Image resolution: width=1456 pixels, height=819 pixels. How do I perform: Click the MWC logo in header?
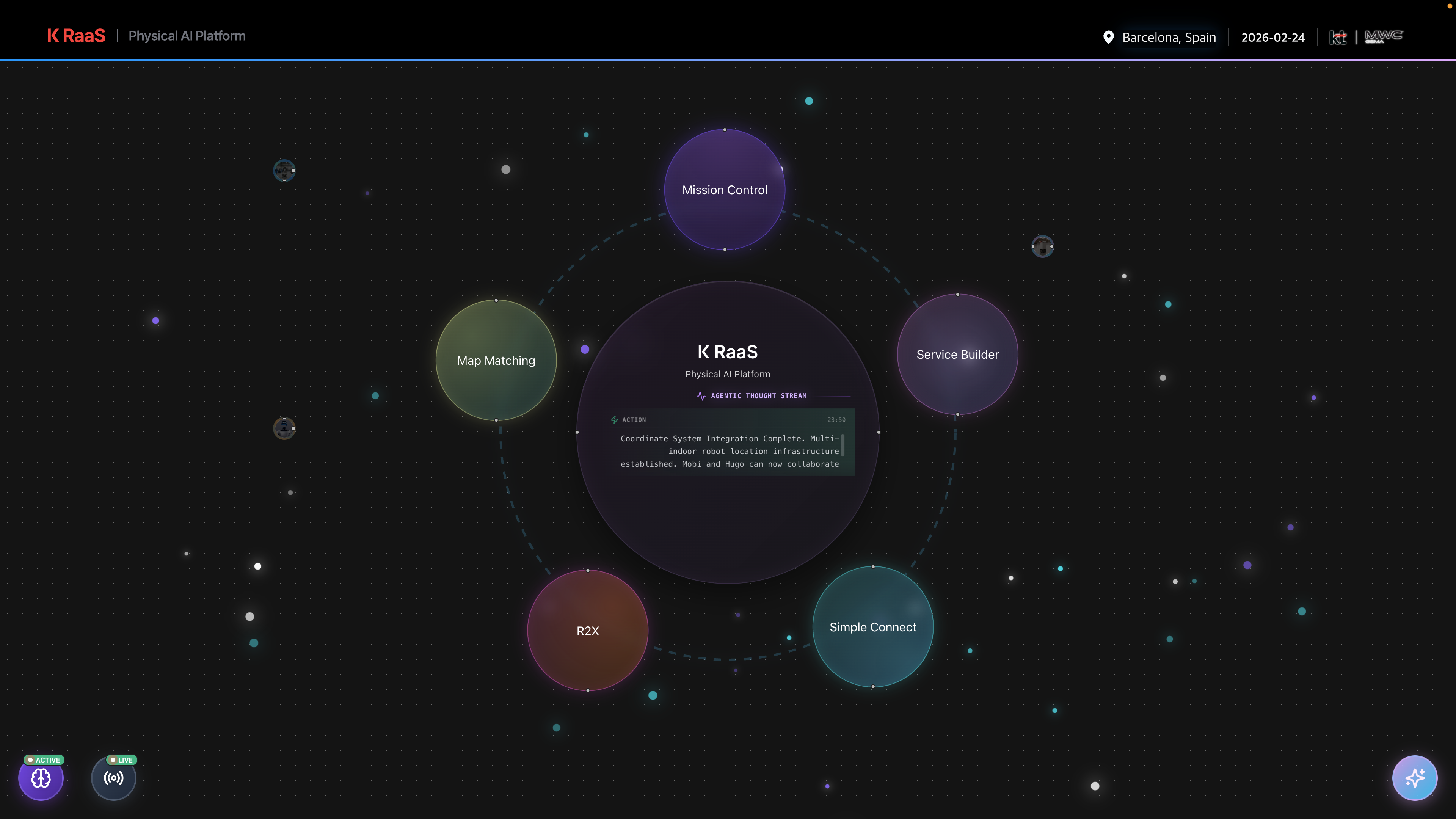(1384, 37)
